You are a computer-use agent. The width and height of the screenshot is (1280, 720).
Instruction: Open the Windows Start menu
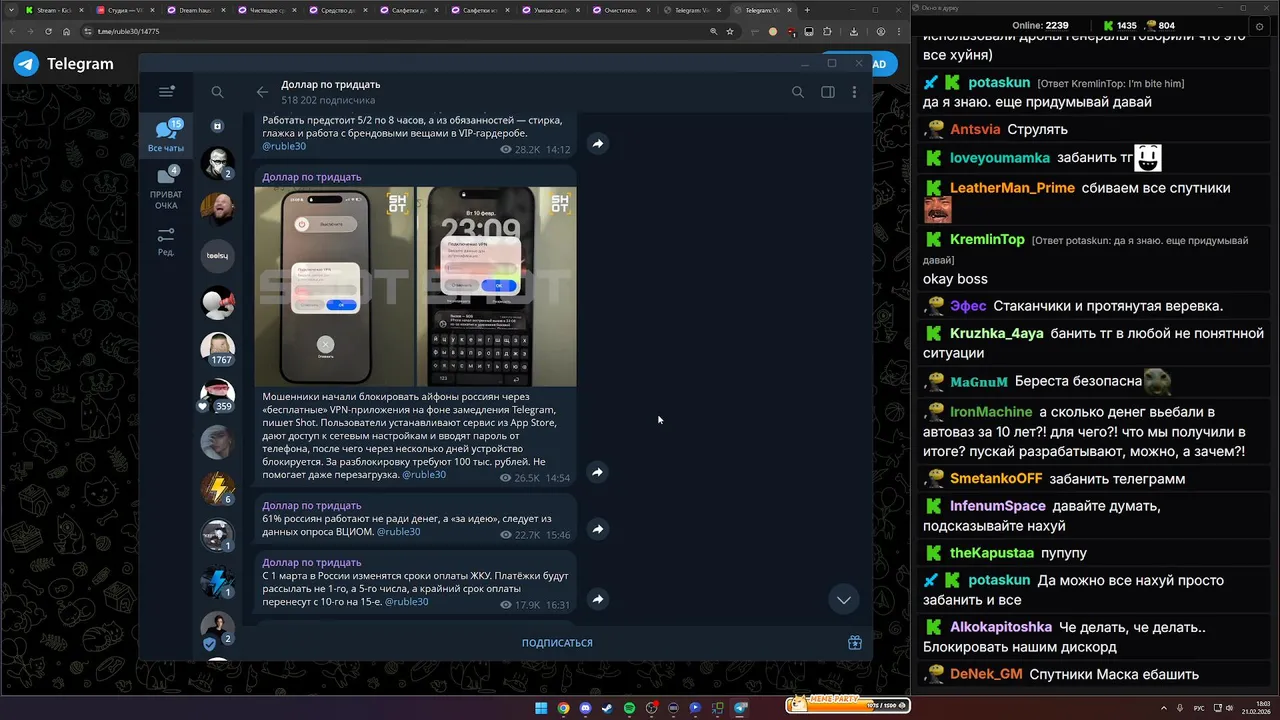click(x=541, y=708)
